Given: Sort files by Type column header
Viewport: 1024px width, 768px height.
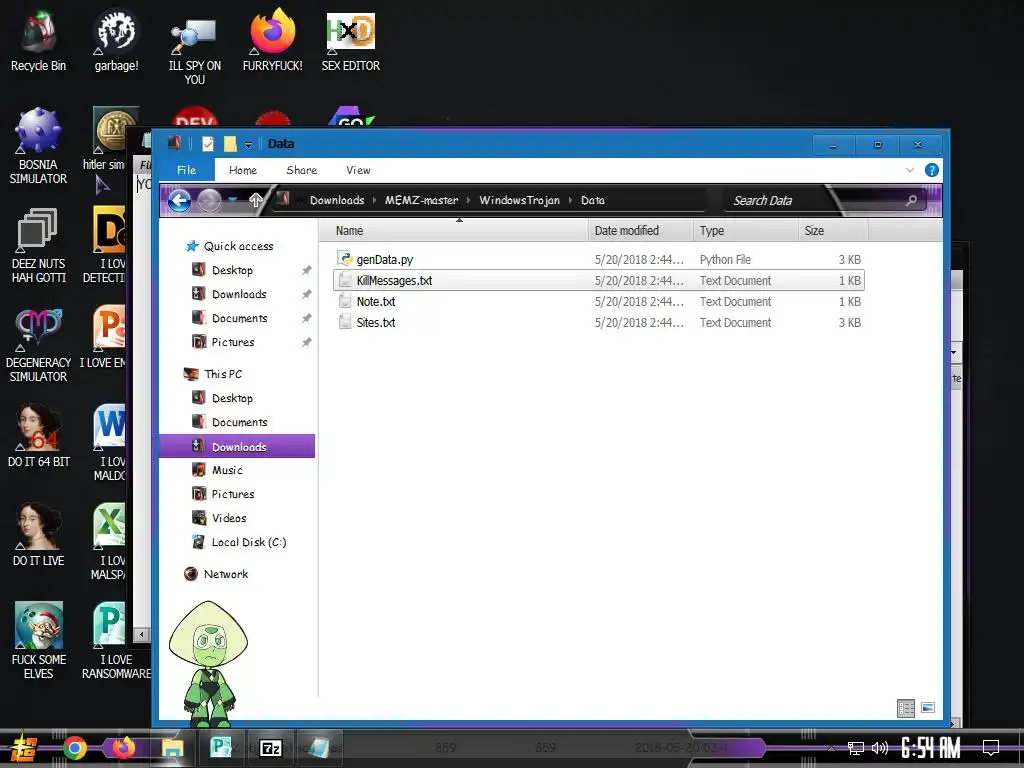Looking at the screenshot, I should pos(746,231).
